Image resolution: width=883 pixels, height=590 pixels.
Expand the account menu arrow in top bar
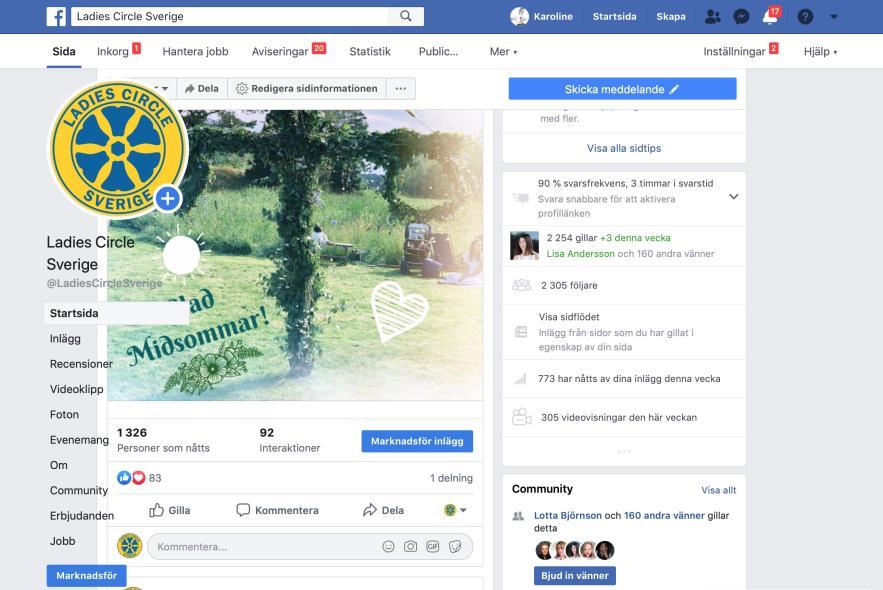coord(833,17)
